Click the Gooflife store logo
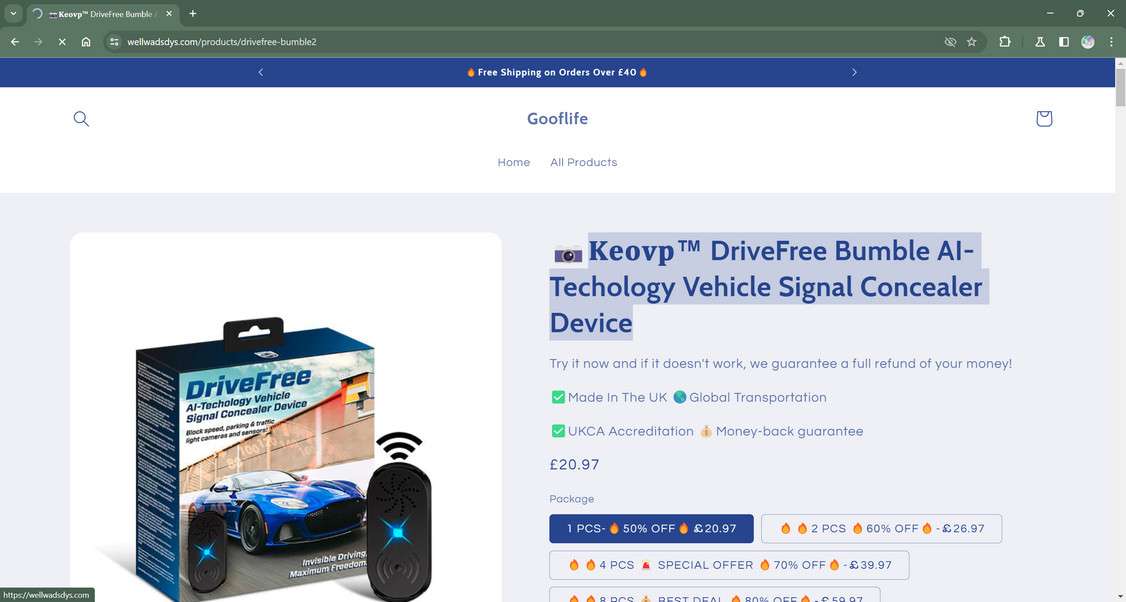Viewport: 1126px width, 602px height. (x=557, y=119)
